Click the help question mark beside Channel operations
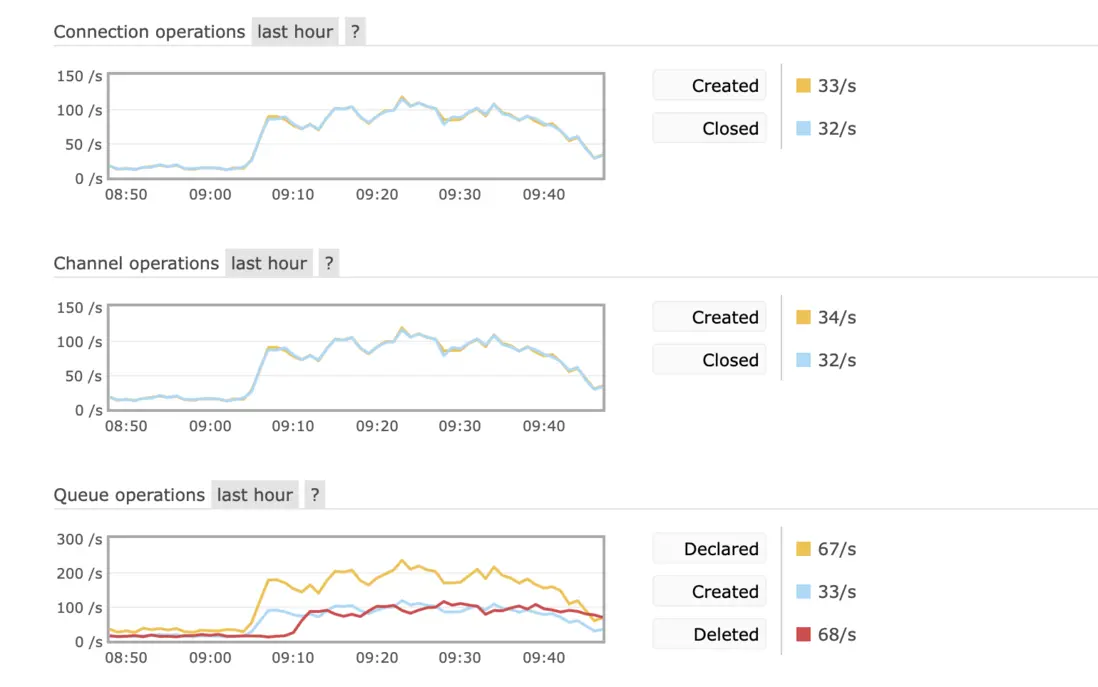 click(x=329, y=264)
